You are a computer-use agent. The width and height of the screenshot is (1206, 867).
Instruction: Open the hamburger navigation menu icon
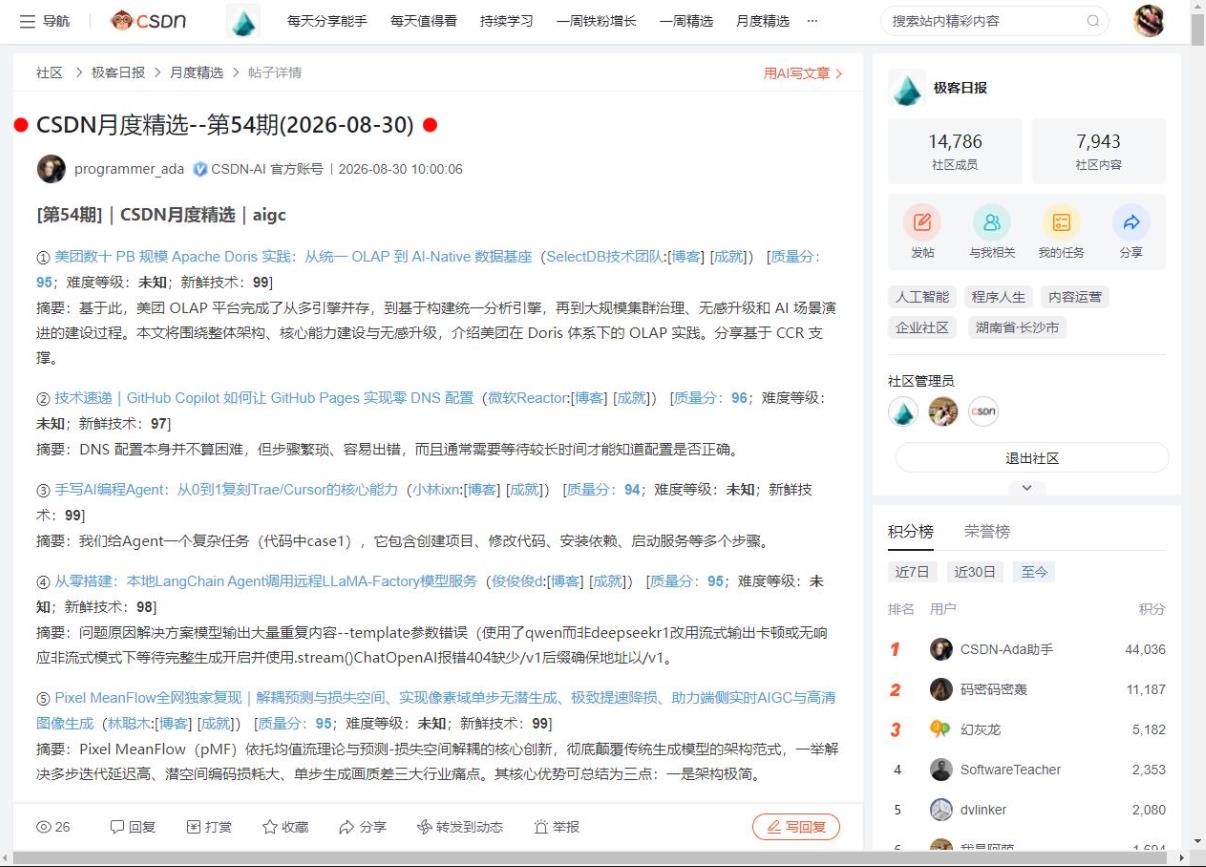click(x=27, y=21)
